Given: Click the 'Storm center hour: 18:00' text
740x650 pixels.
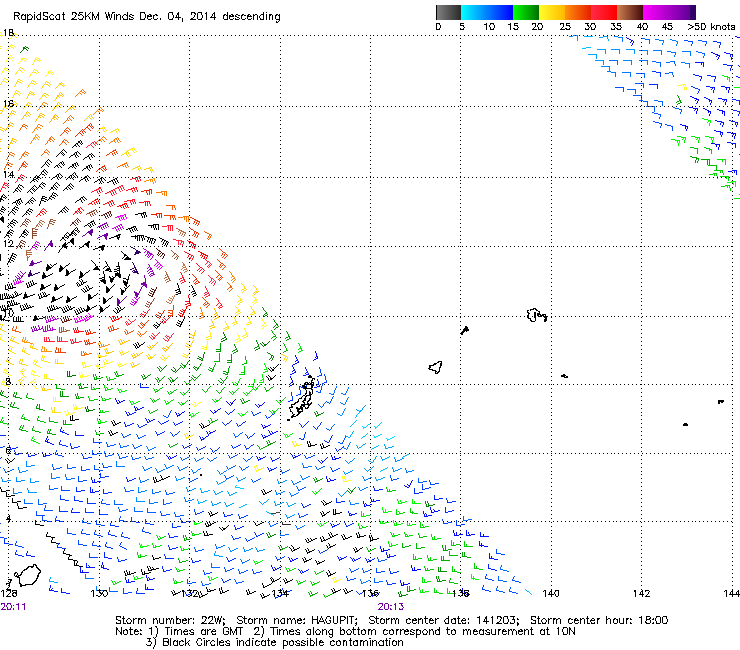Looking at the screenshot, I should 599,620.
